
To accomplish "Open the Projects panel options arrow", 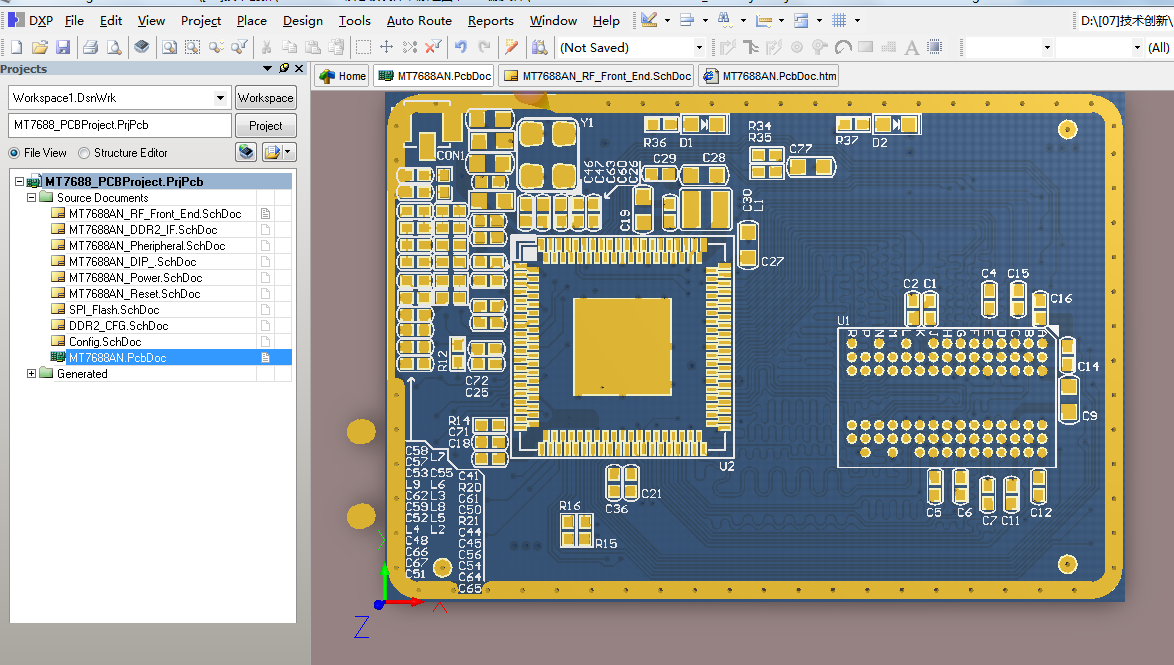I will [267, 68].
